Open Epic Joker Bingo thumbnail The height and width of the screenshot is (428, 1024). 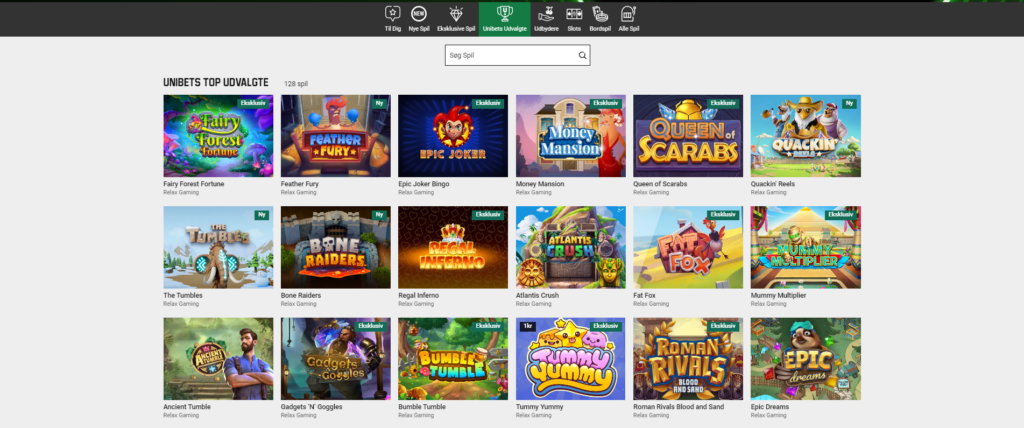pos(453,136)
